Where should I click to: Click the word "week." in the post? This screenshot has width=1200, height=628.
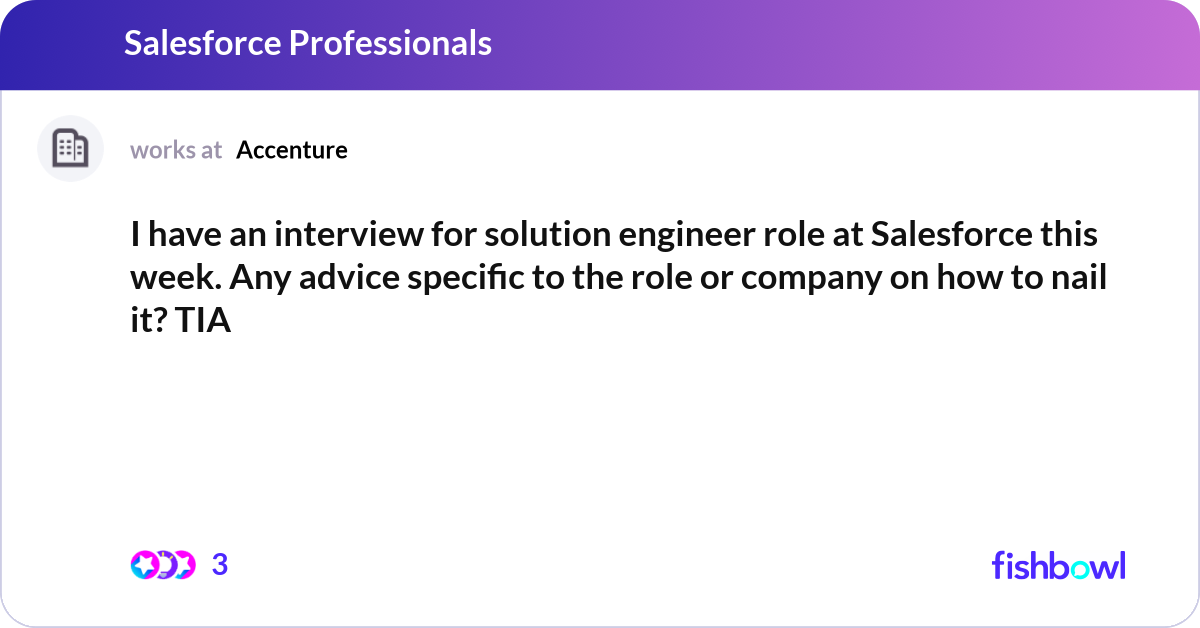click(174, 279)
